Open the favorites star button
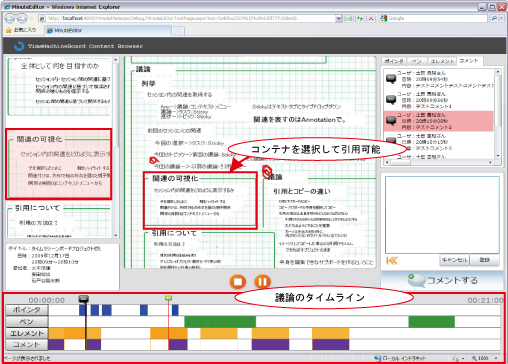This screenshot has width=508, height=364. 21,30
